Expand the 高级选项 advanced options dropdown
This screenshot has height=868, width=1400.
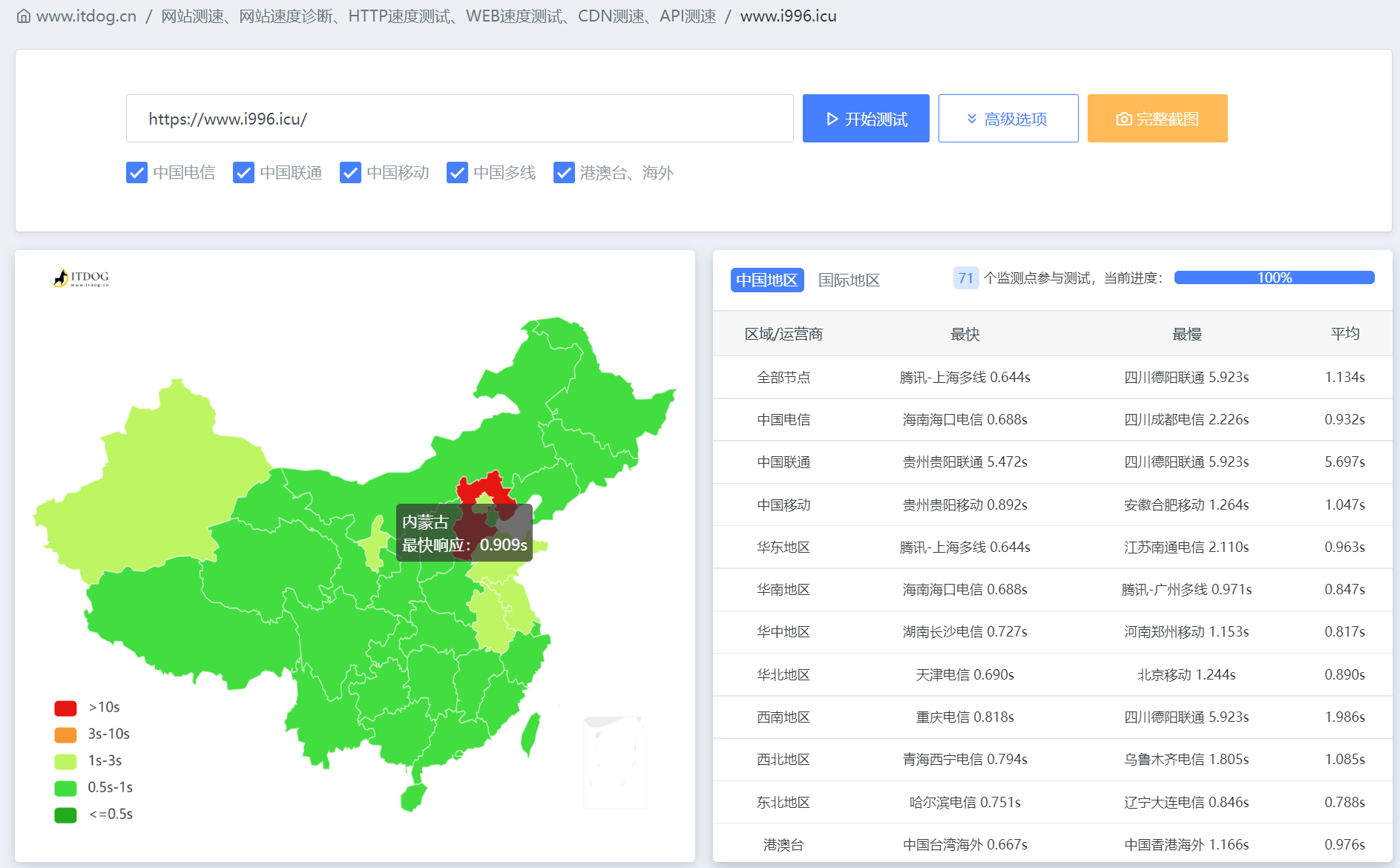tap(1008, 119)
